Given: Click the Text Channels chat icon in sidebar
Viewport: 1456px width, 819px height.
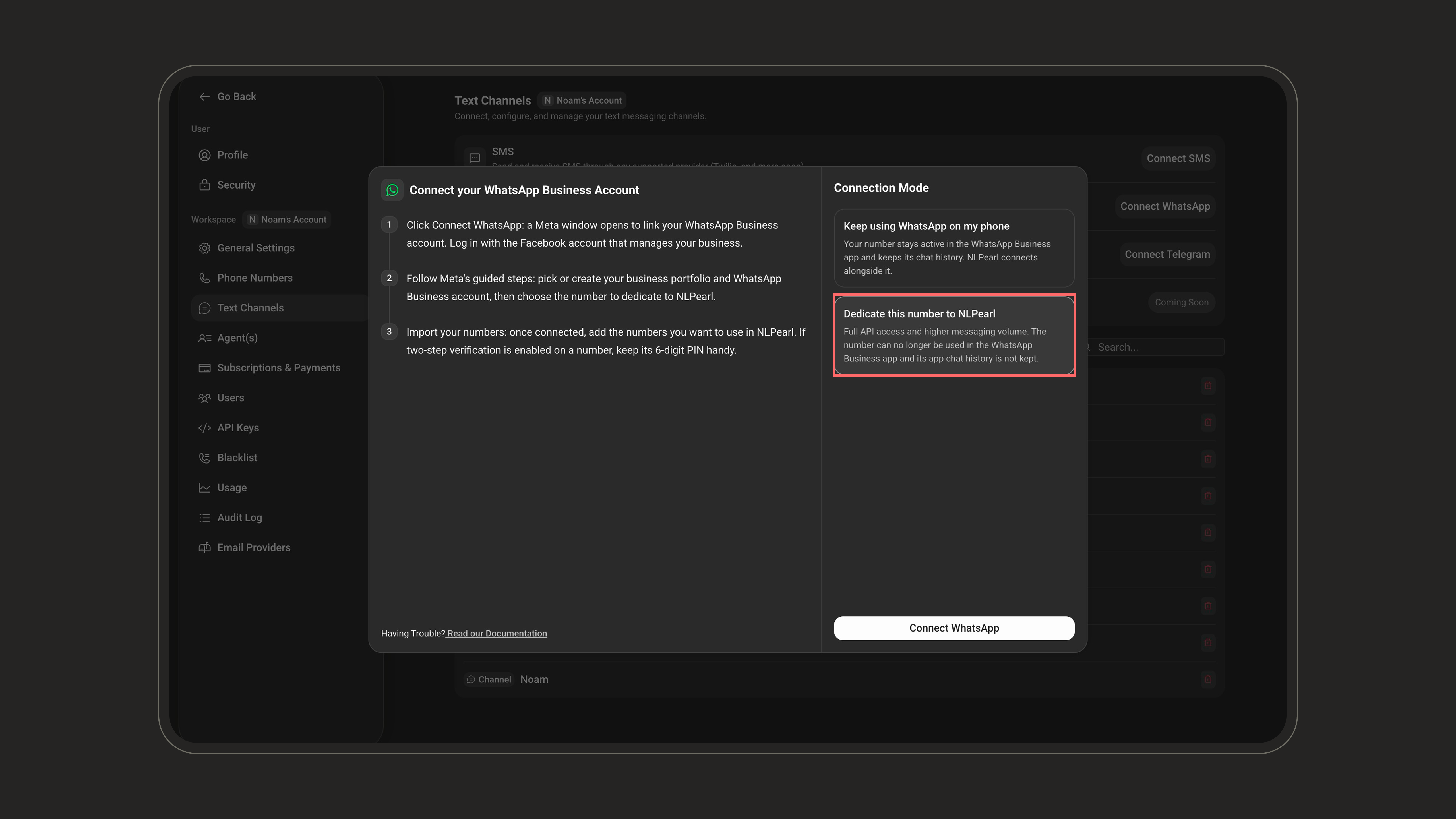Looking at the screenshot, I should click(x=205, y=308).
